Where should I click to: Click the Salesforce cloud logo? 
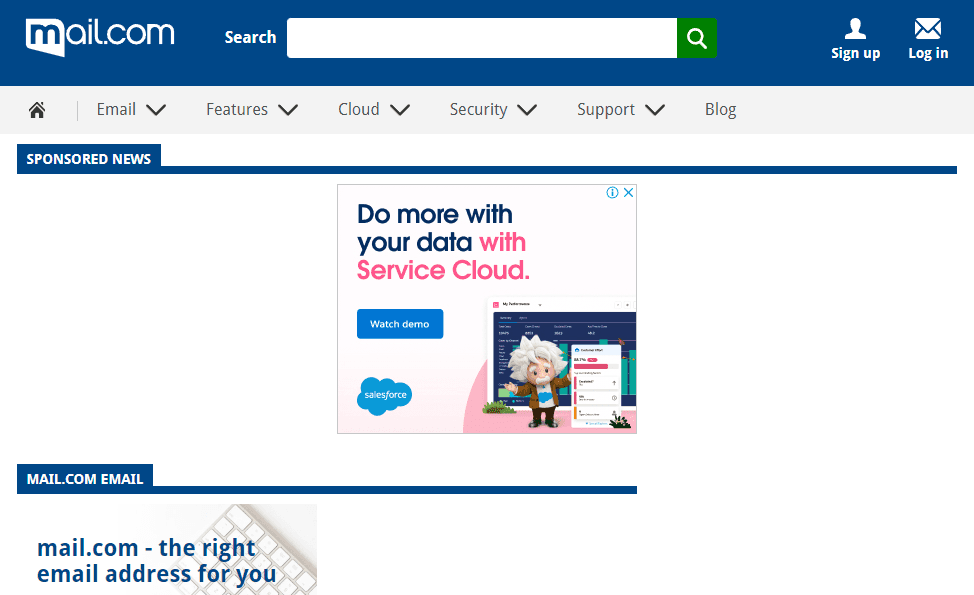[x=385, y=396]
